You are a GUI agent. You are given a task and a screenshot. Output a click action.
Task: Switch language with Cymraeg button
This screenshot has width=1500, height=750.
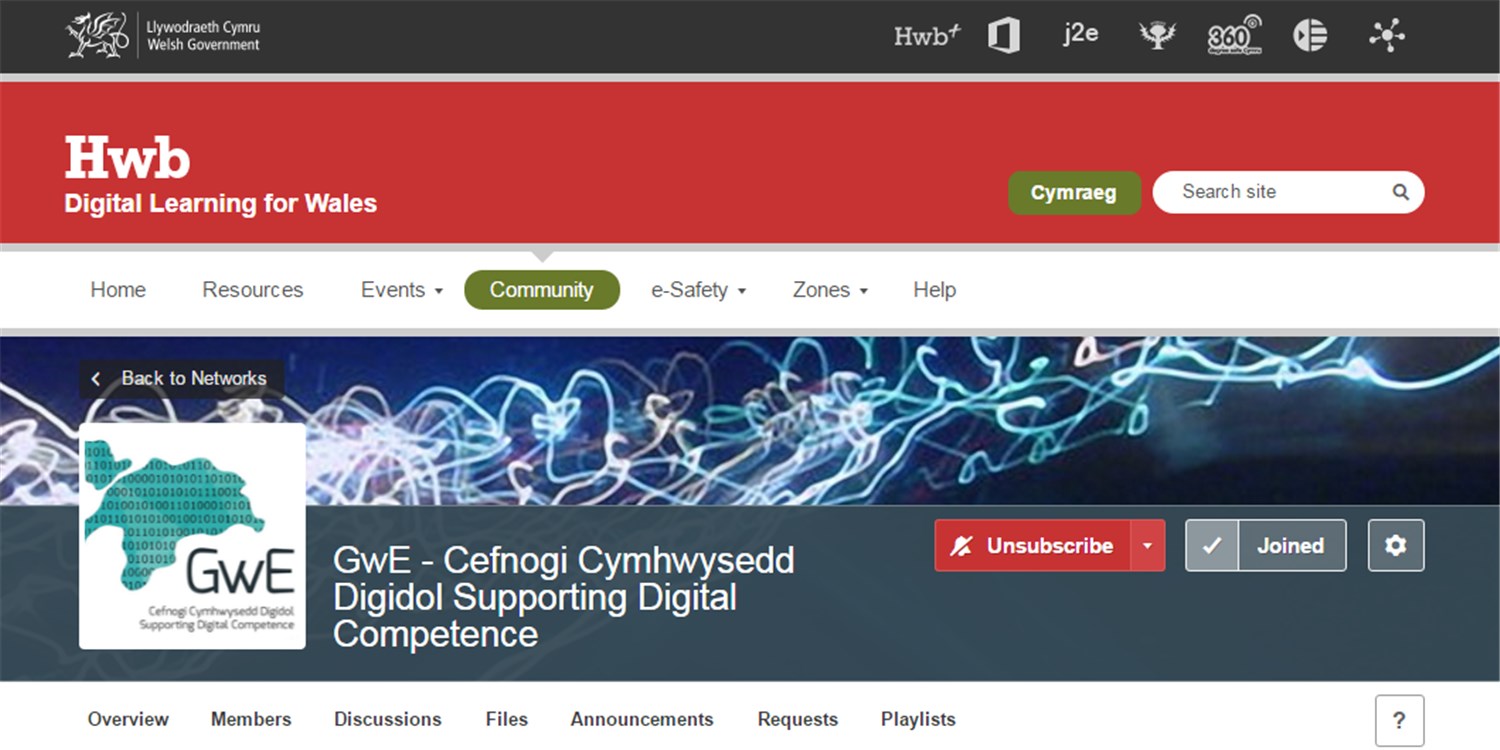point(1073,193)
